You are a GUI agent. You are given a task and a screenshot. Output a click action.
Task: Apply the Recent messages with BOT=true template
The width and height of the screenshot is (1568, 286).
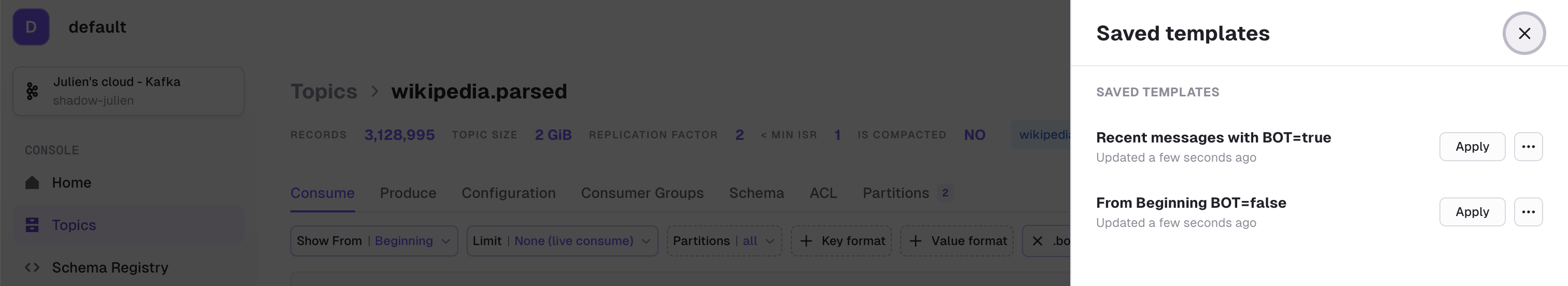tap(1472, 147)
